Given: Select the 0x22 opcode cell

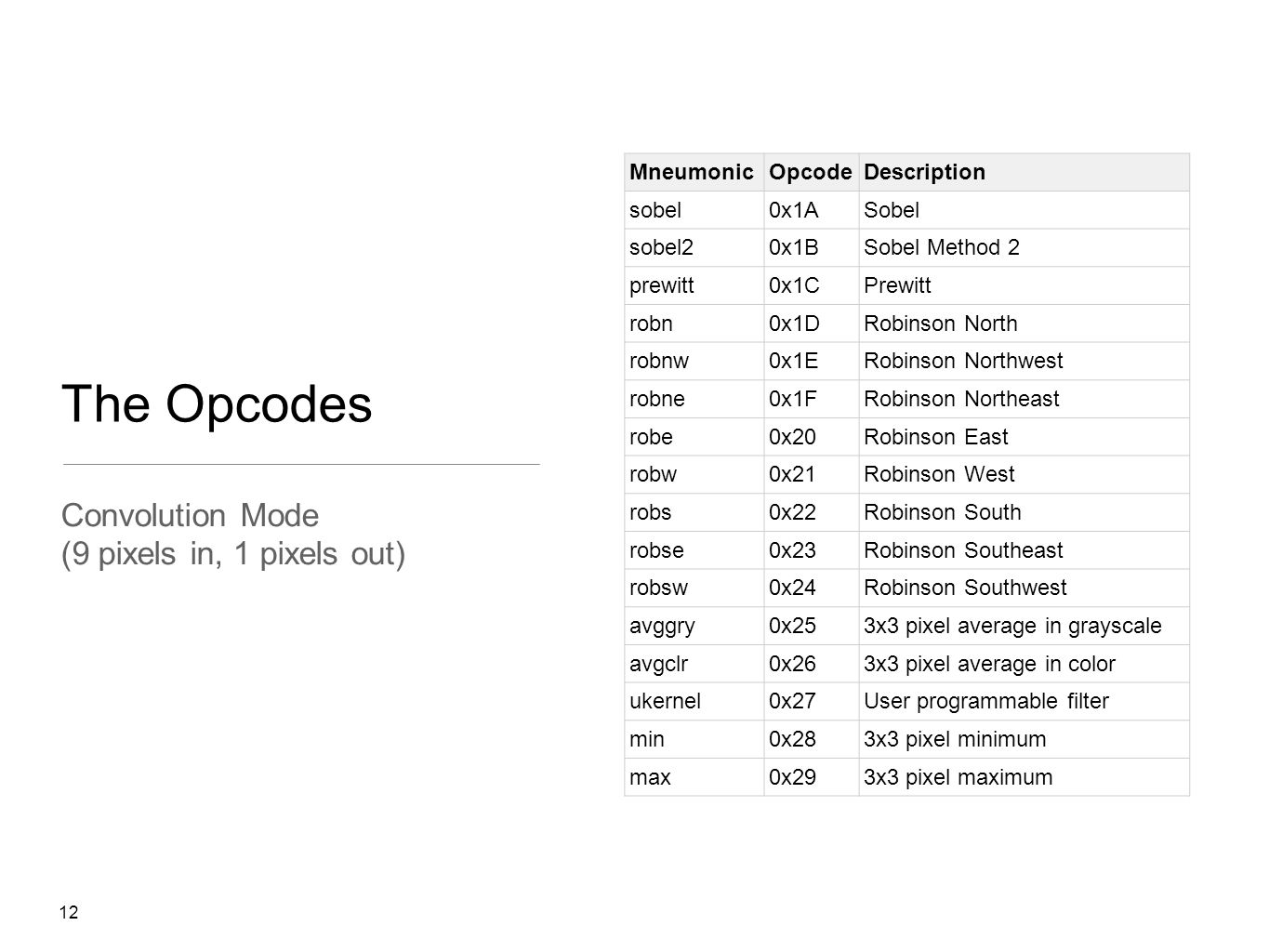Looking at the screenshot, I should click(812, 512).
